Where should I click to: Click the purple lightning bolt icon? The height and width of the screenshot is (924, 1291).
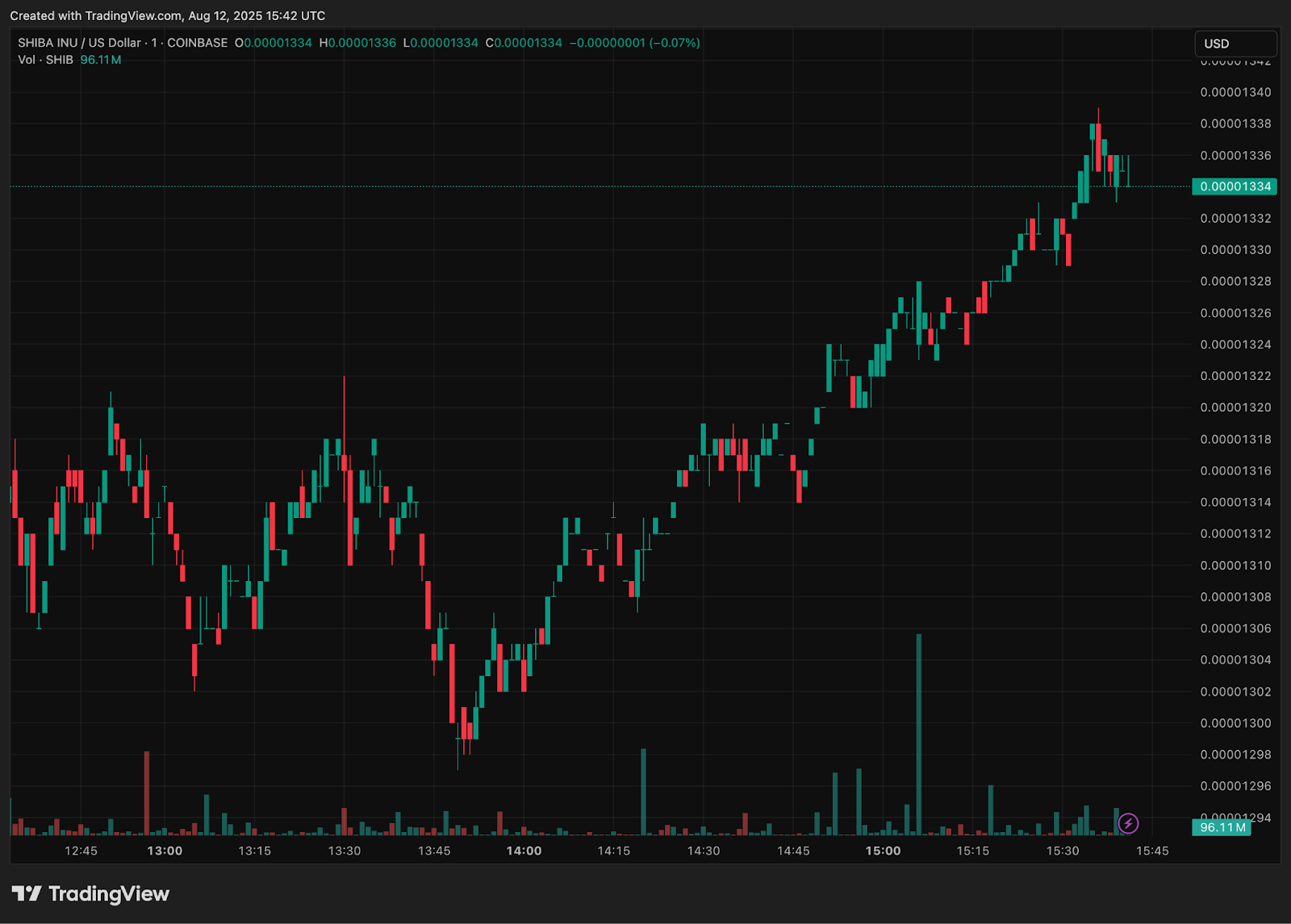[x=1128, y=823]
